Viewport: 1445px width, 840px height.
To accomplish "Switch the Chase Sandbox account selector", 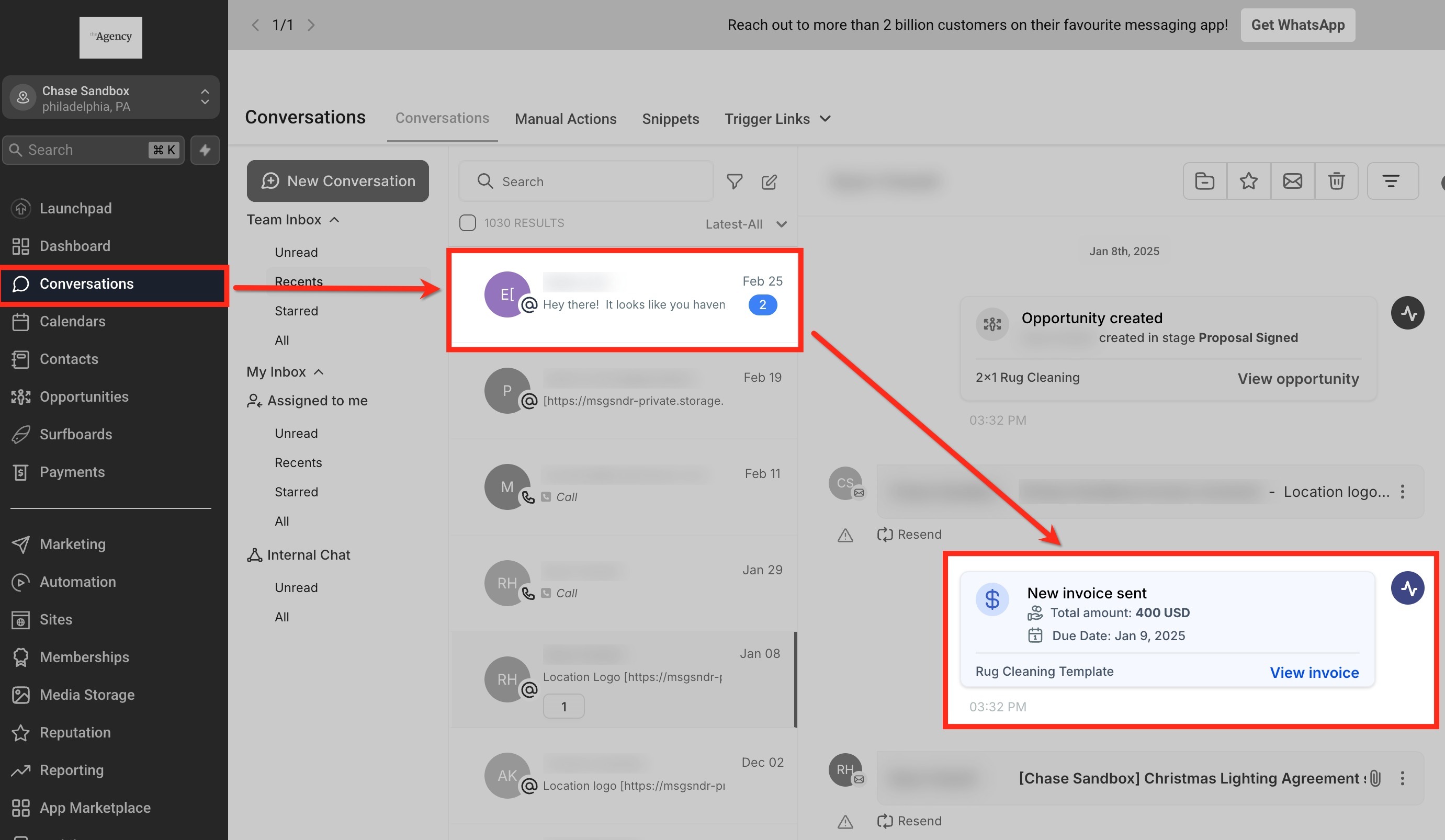I will coord(111,98).
